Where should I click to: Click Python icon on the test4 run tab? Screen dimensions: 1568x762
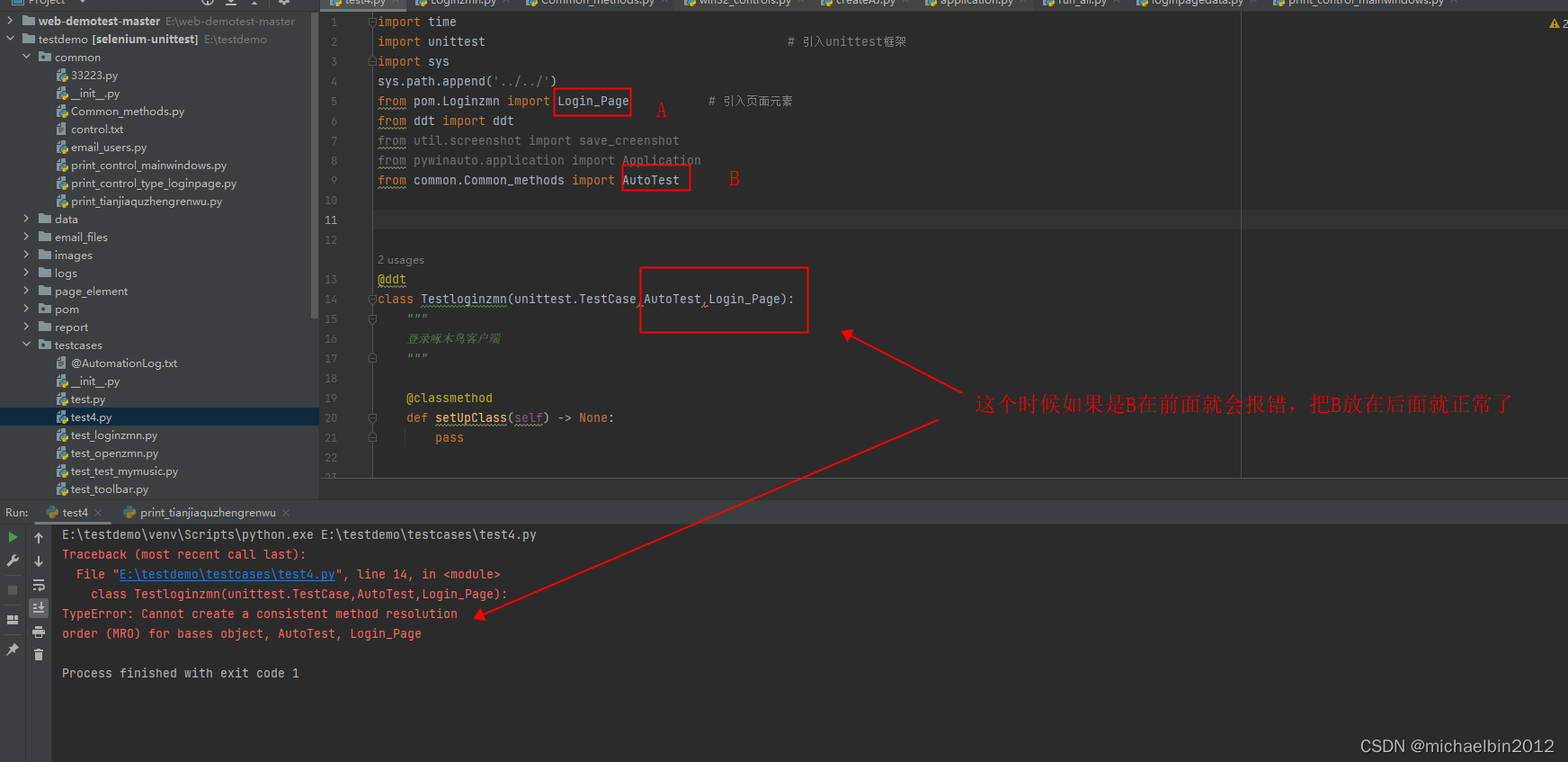point(52,513)
